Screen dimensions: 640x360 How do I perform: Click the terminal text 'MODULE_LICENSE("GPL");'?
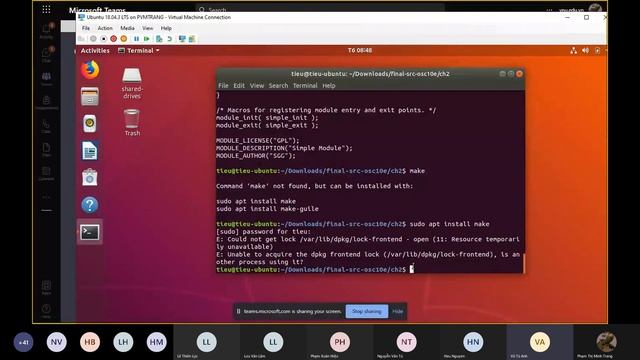[258, 140]
